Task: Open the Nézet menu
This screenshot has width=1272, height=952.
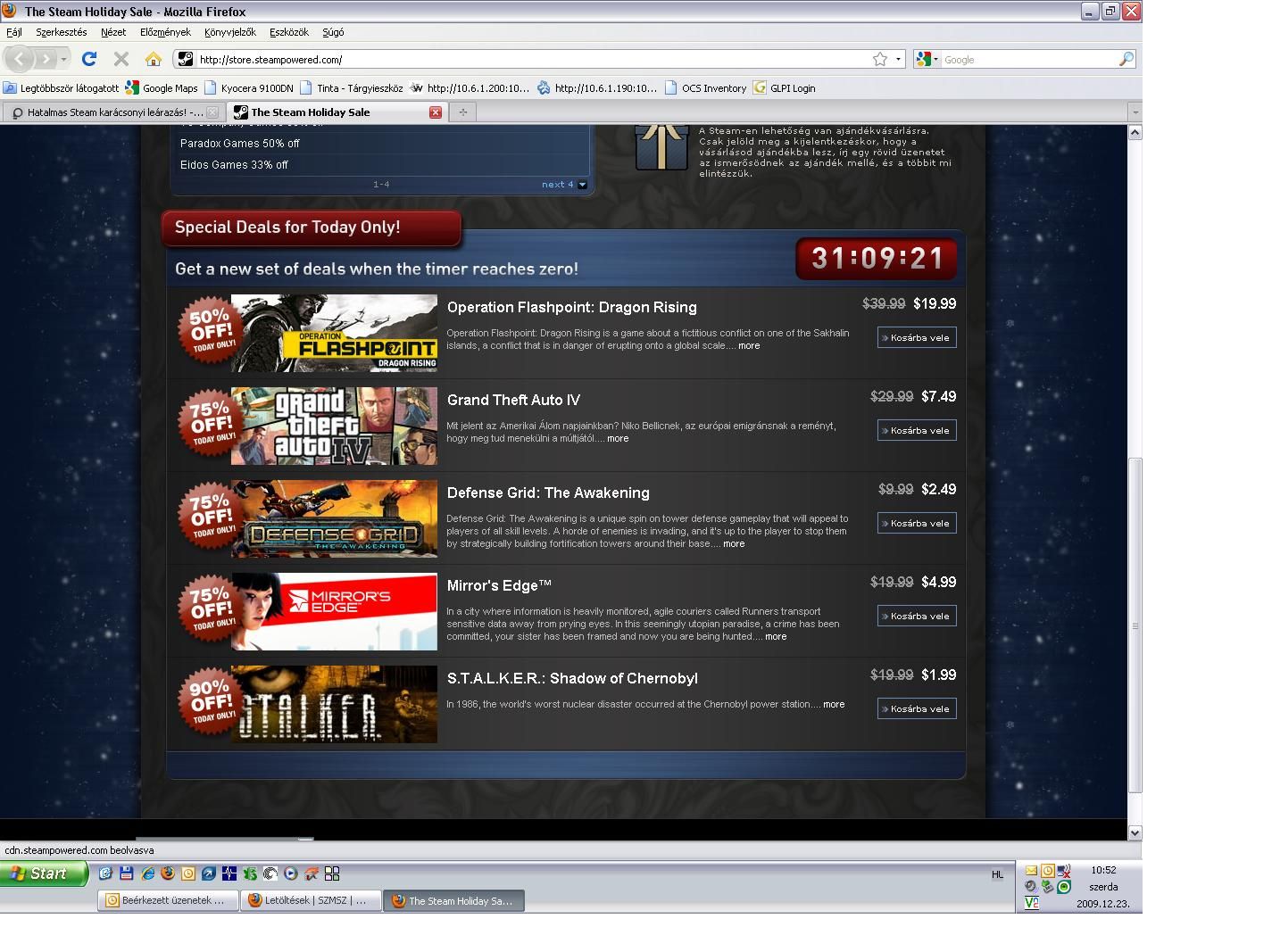Action: (112, 32)
